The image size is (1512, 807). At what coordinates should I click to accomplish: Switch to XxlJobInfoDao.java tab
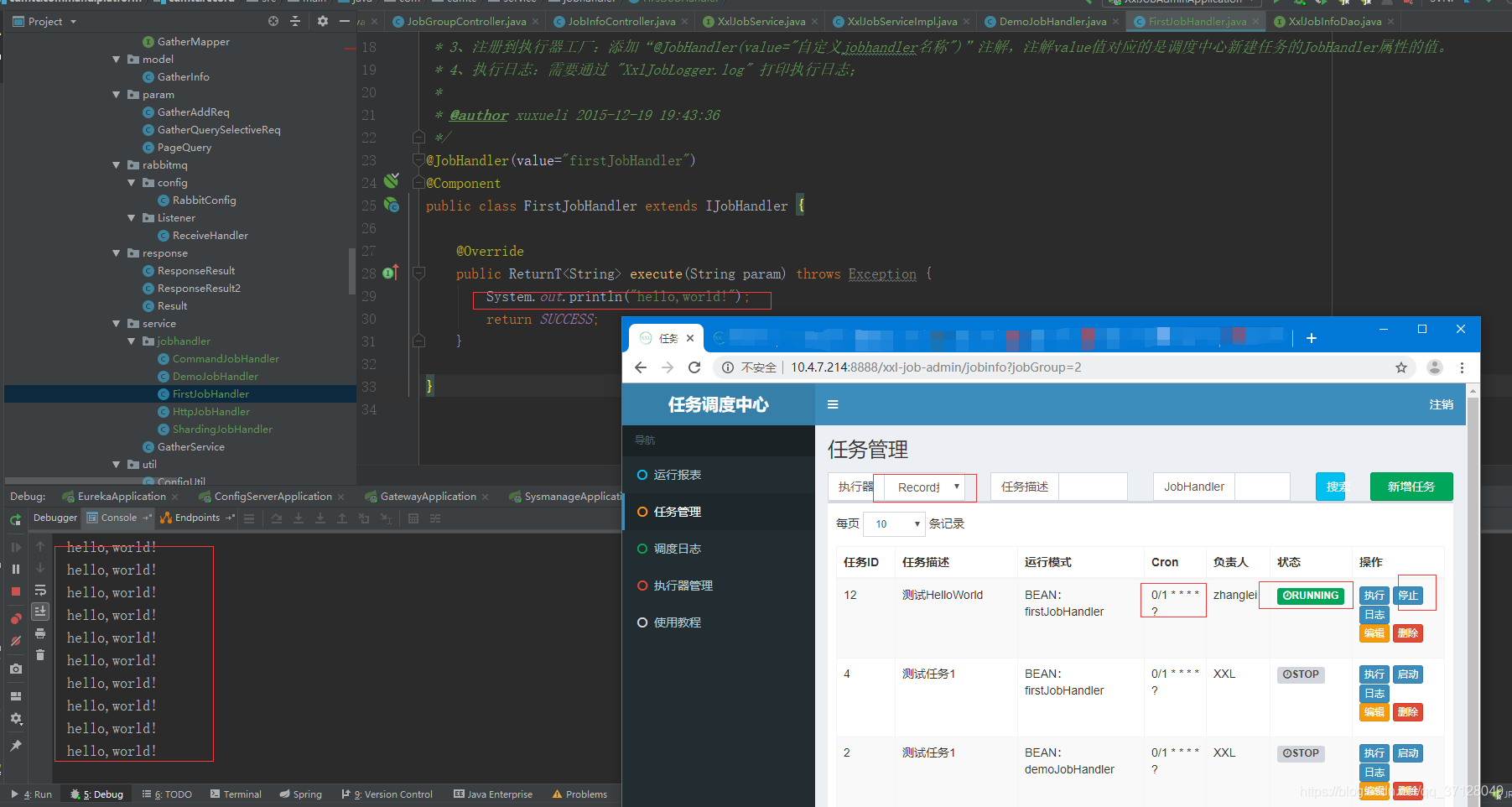click(1334, 21)
